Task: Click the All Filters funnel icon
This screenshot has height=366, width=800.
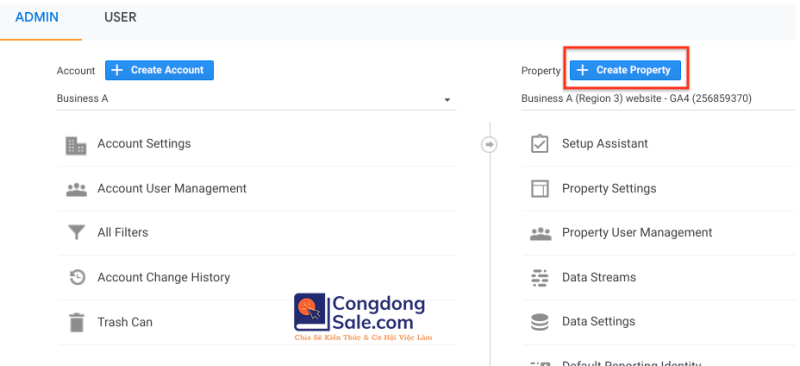Action: [77, 233]
